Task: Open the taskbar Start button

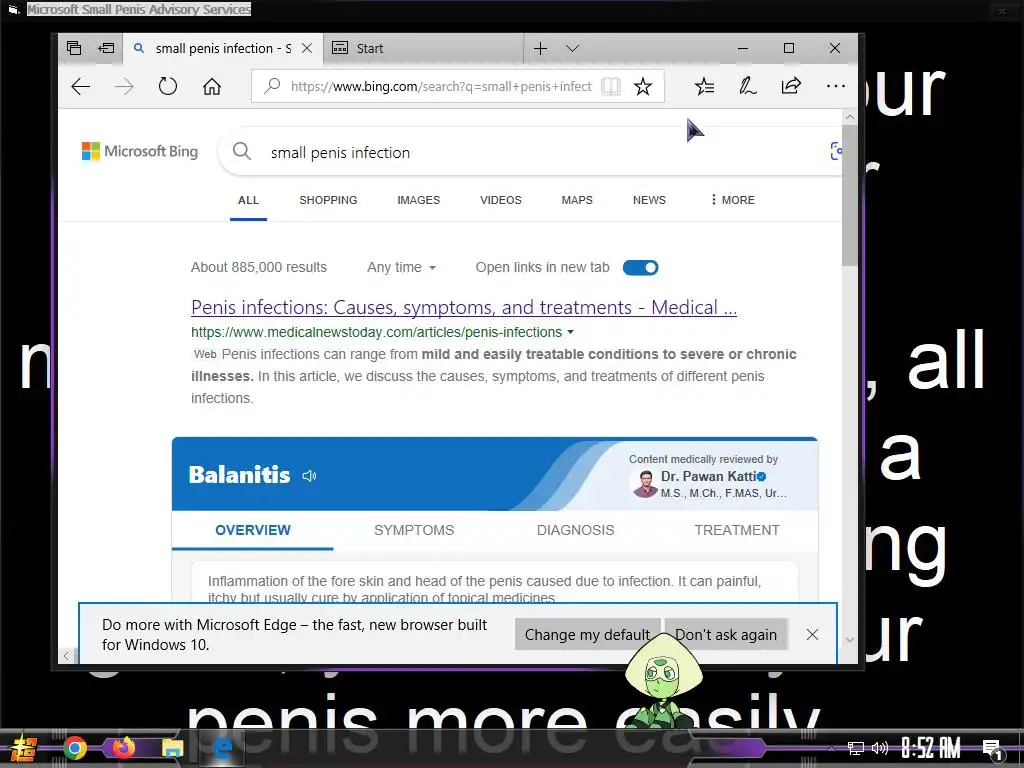Action: click(x=24, y=748)
